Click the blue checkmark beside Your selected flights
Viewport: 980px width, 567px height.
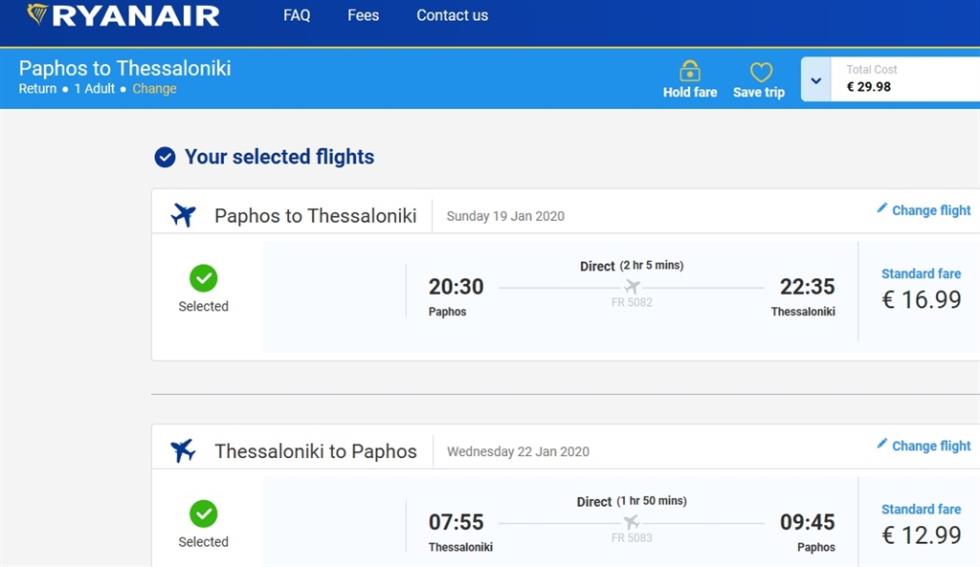(165, 157)
